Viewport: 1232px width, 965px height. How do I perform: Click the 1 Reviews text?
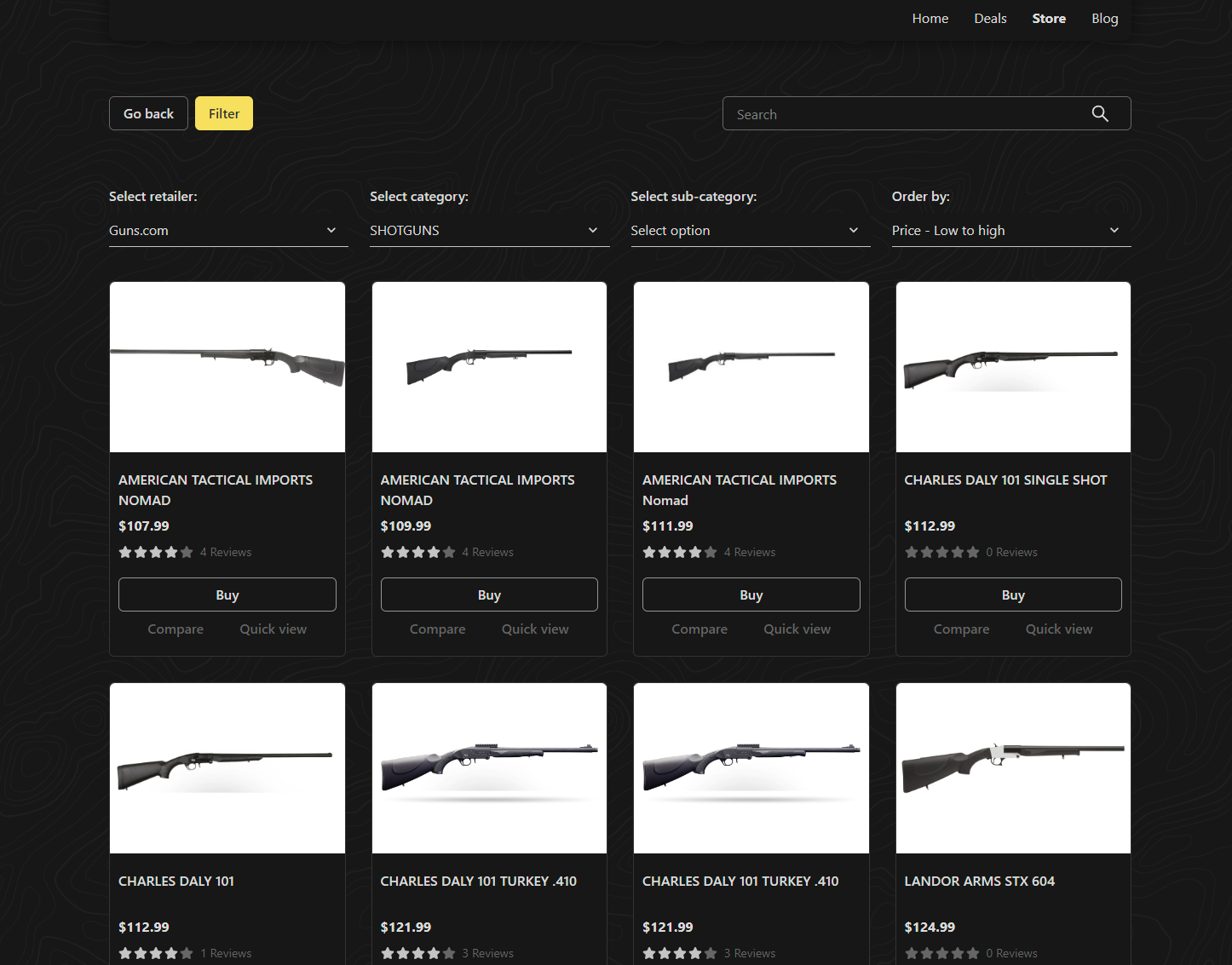pos(226,954)
